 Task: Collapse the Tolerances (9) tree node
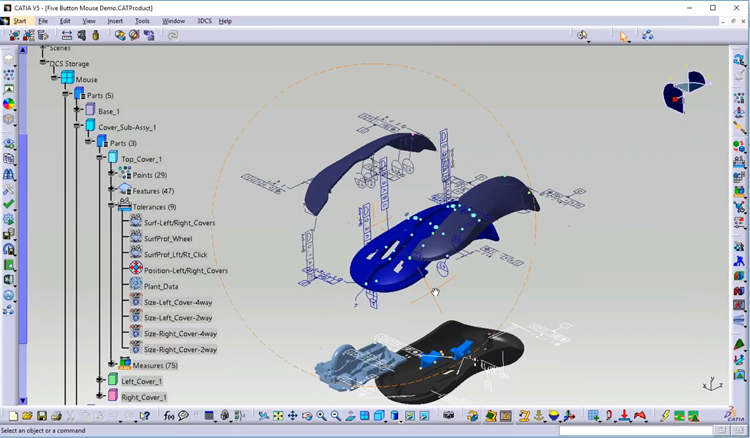coord(112,206)
